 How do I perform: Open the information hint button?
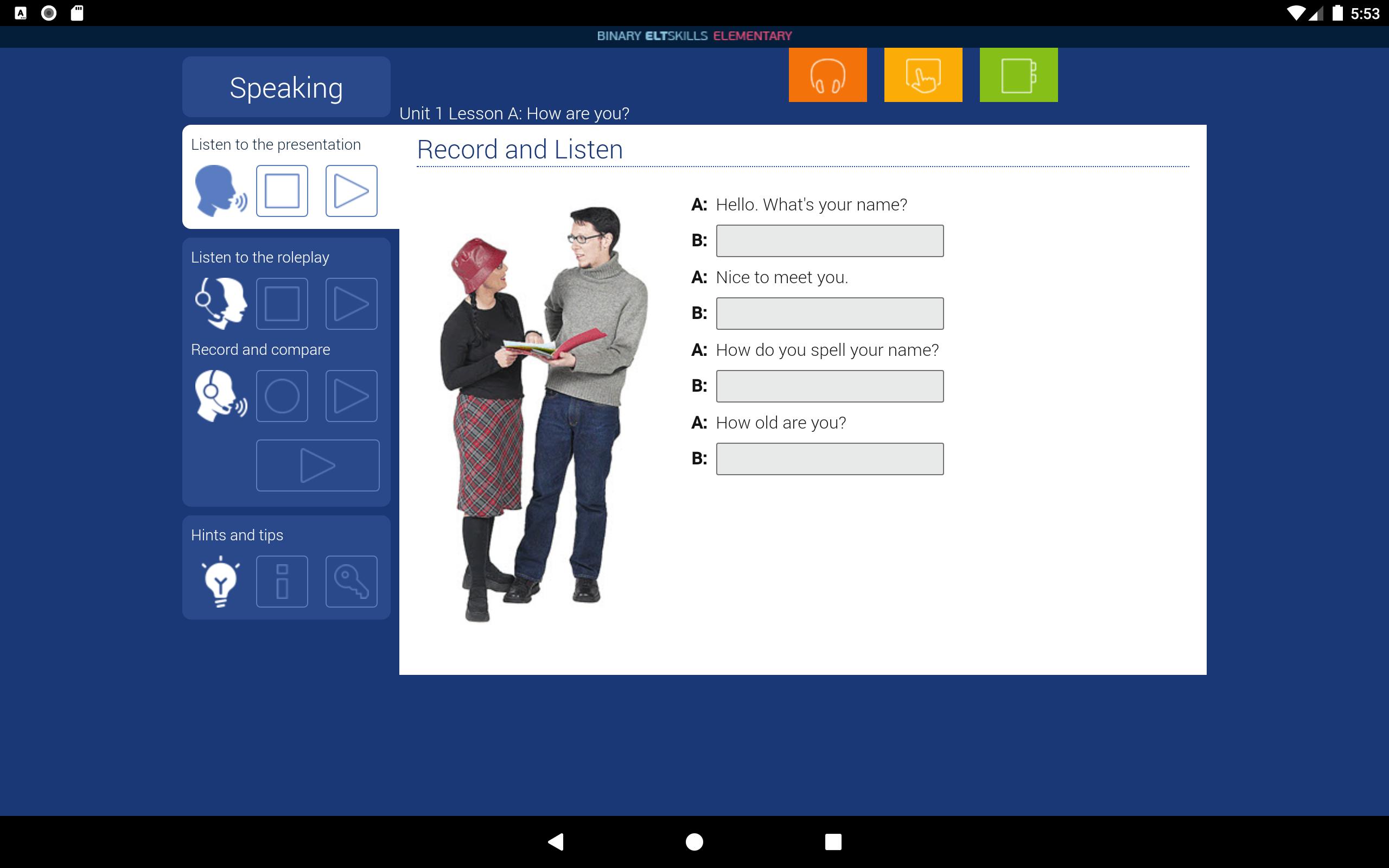coord(282,581)
